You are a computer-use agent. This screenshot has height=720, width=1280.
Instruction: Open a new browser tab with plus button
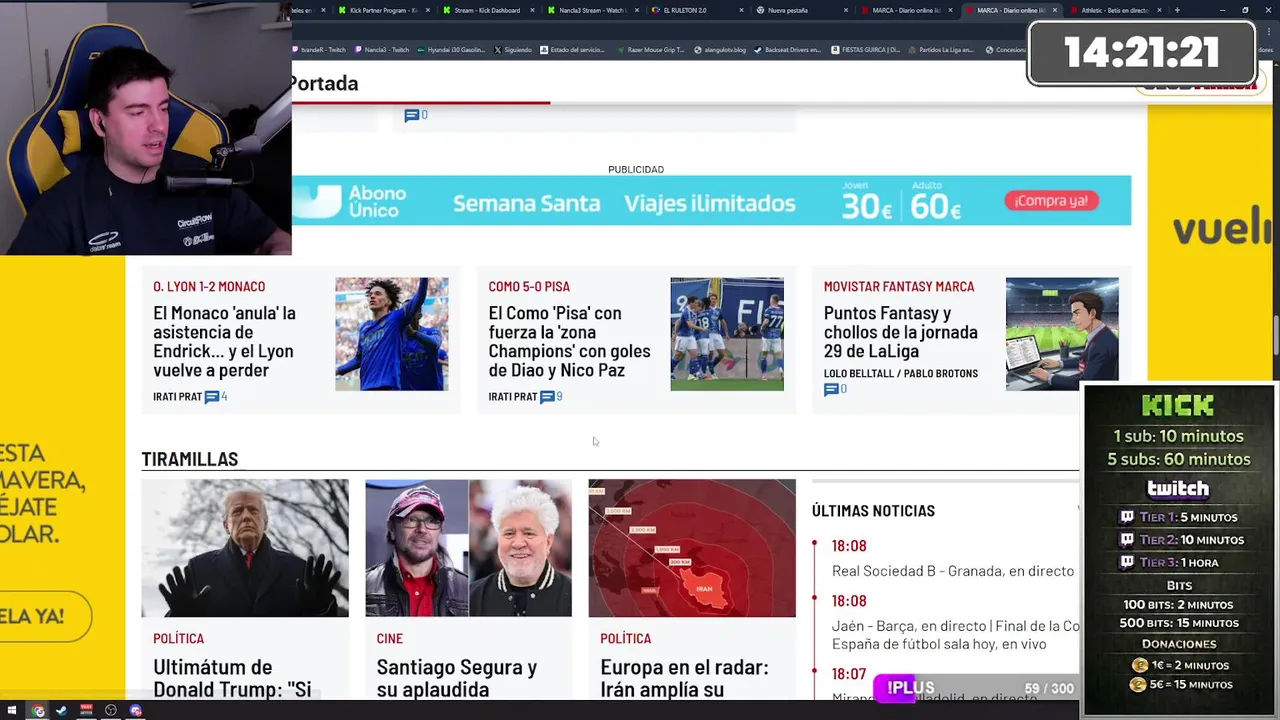pyautogui.click(x=1177, y=10)
